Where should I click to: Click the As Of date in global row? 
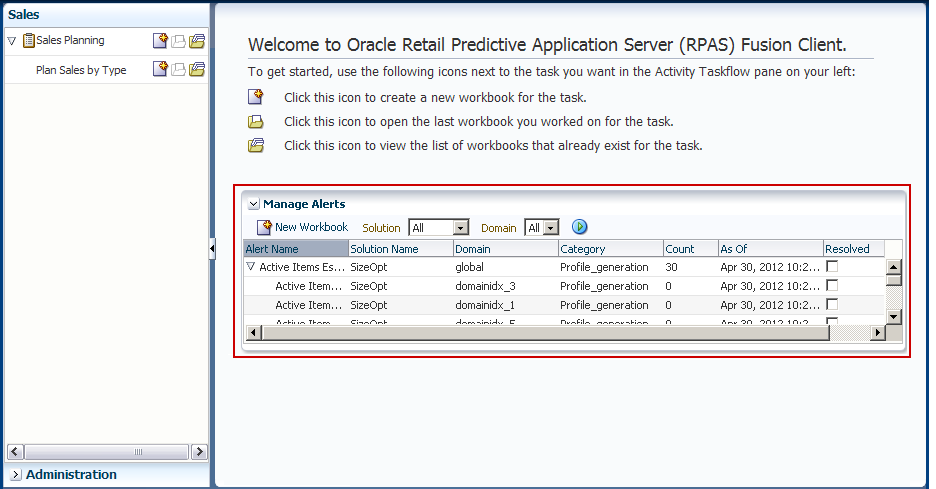(x=770, y=267)
